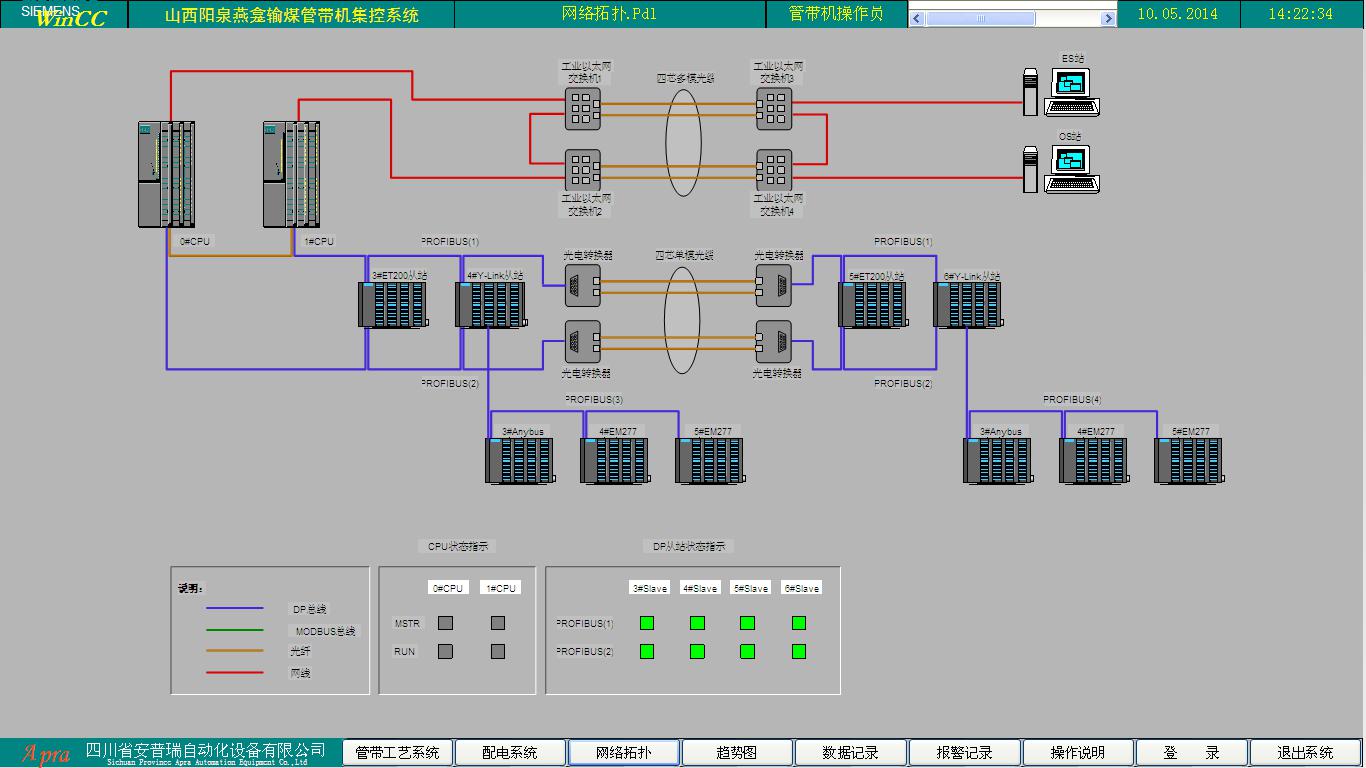
Task: Click the 0#CPU PLC rack icon
Action: point(166,174)
